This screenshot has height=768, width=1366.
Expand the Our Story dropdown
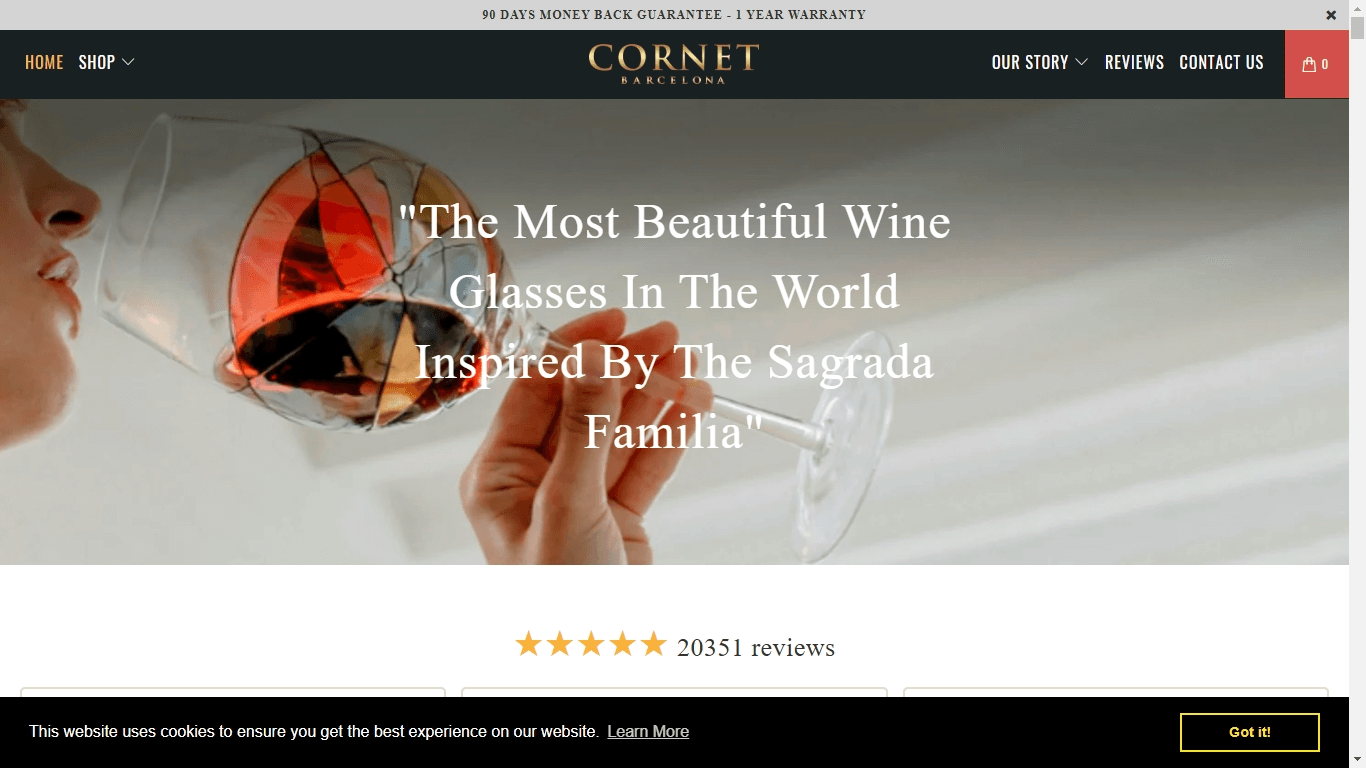(x=1040, y=62)
